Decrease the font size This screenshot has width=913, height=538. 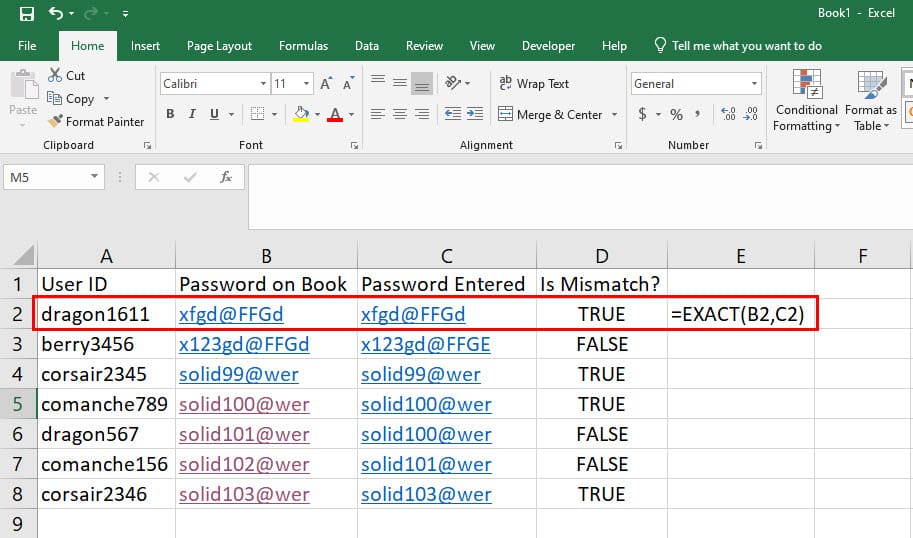pyautogui.click(x=348, y=84)
